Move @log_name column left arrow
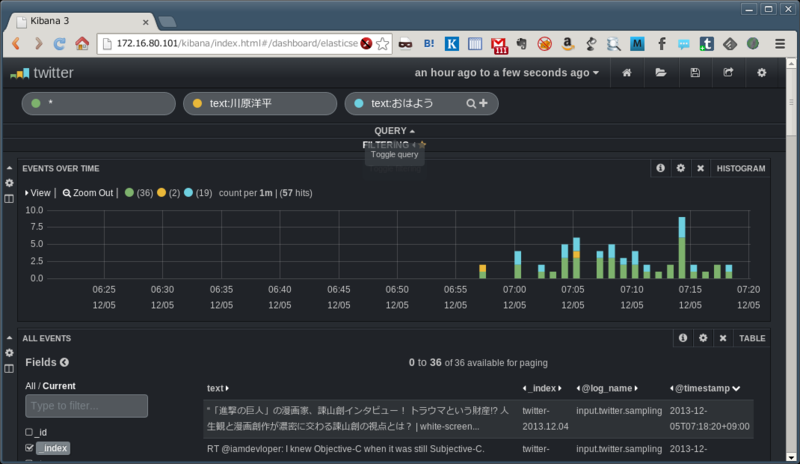This screenshot has width=800, height=464. click(x=578, y=388)
